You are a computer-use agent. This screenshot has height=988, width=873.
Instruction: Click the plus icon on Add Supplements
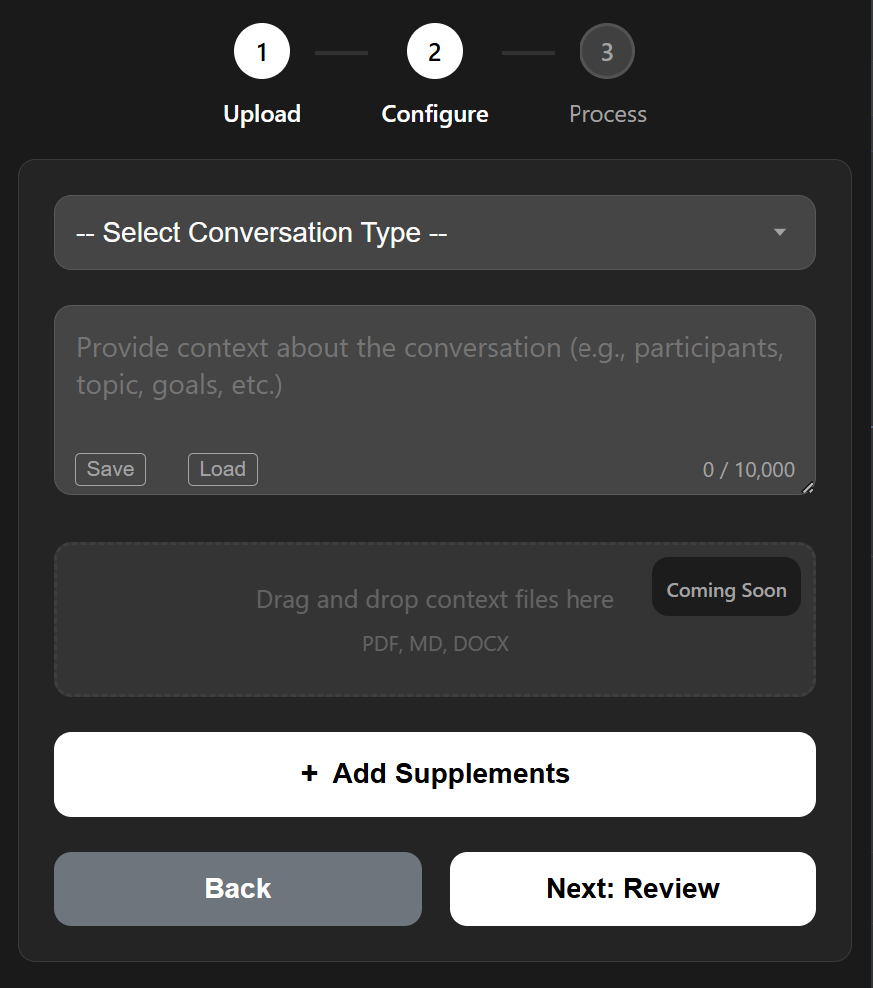pos(309,773)
